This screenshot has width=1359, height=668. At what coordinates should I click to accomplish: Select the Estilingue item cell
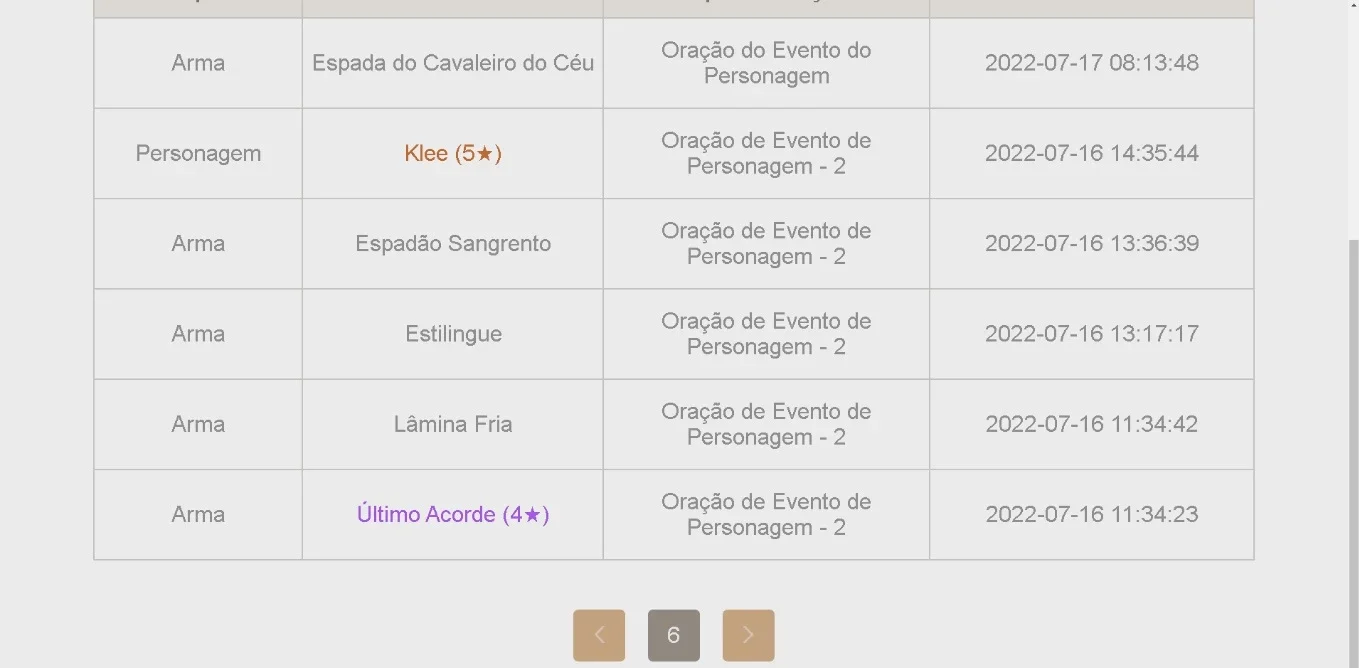pyautogui.click(x=453, y=334)
